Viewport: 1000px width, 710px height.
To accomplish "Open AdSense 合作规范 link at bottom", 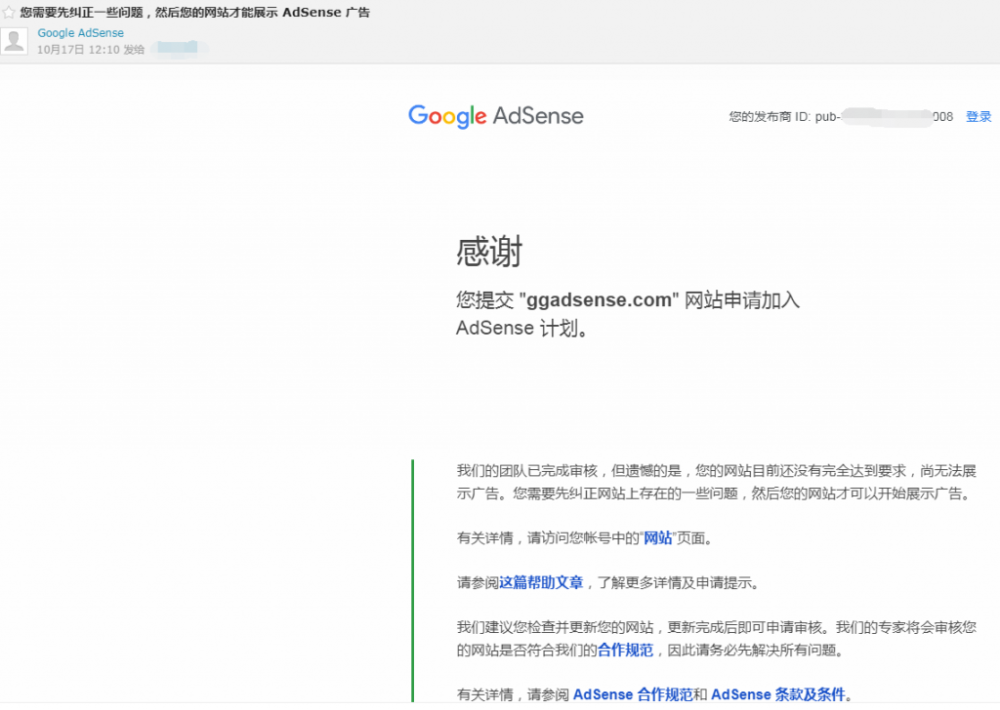I will pos(633,694).
